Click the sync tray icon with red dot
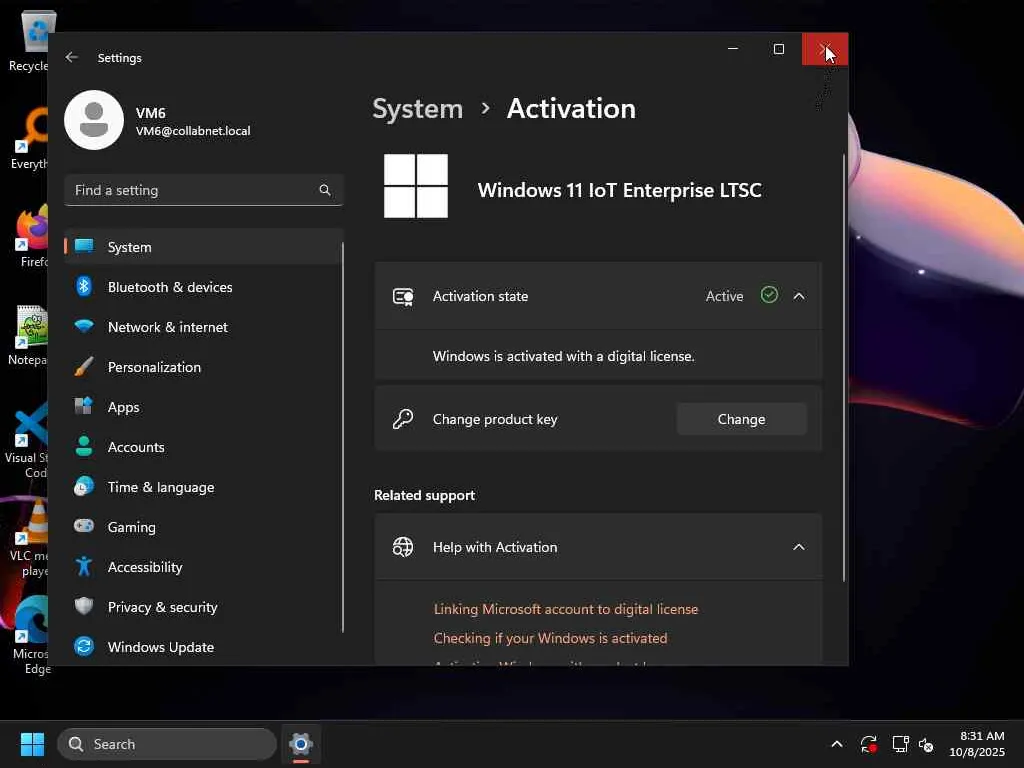This screenshot has height=768, width=1024. tap(869, 744)
